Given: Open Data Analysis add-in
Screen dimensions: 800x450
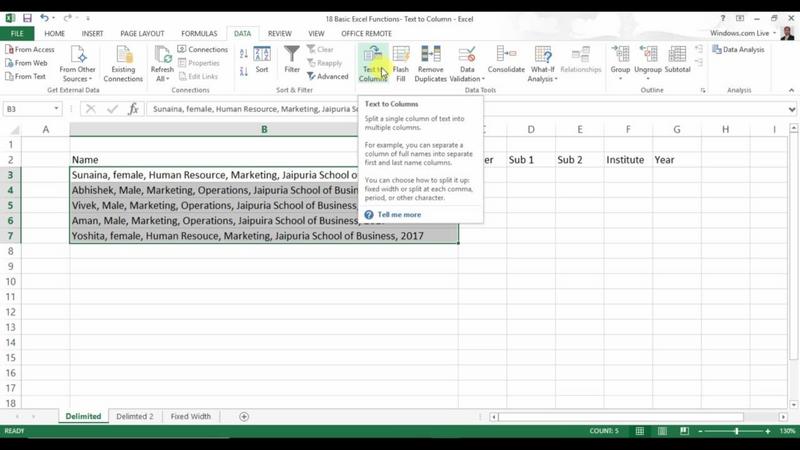Looking at the screenshot, I should tap(738, 49).
